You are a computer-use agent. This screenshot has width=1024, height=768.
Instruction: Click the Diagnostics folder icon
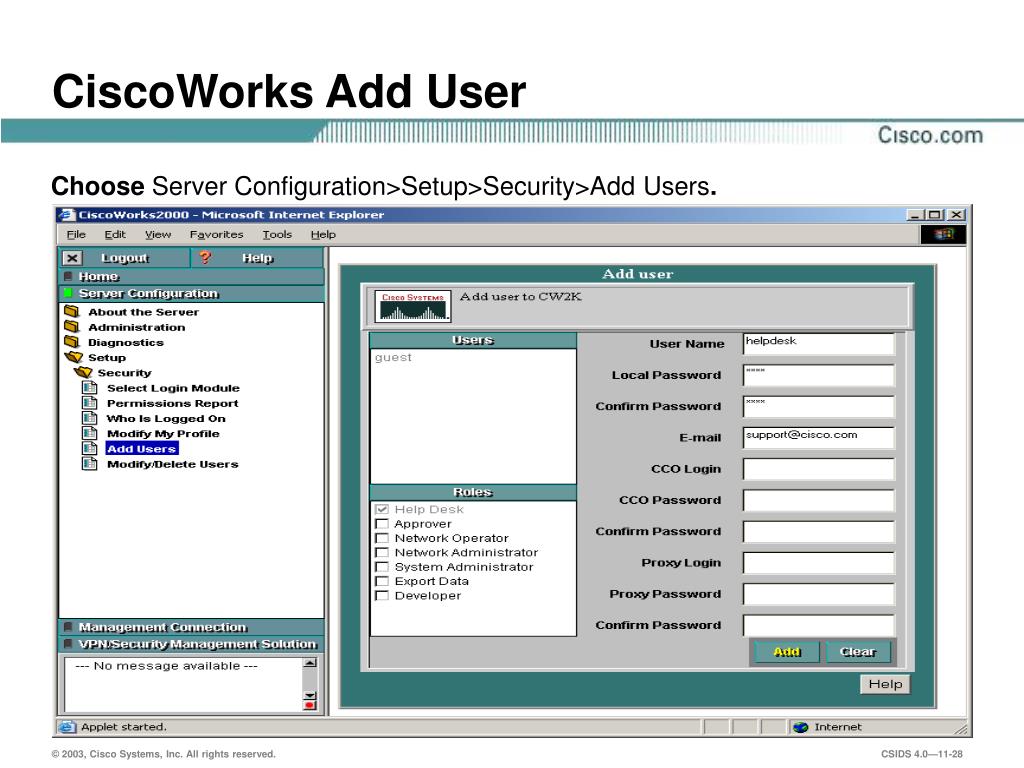pyautogui.click(x=72, y=342)
